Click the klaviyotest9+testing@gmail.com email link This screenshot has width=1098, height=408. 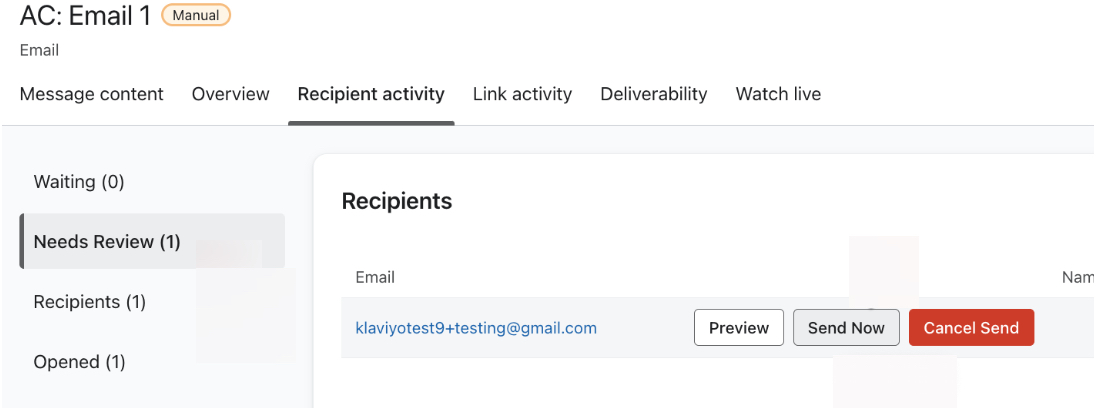[476, 328]
